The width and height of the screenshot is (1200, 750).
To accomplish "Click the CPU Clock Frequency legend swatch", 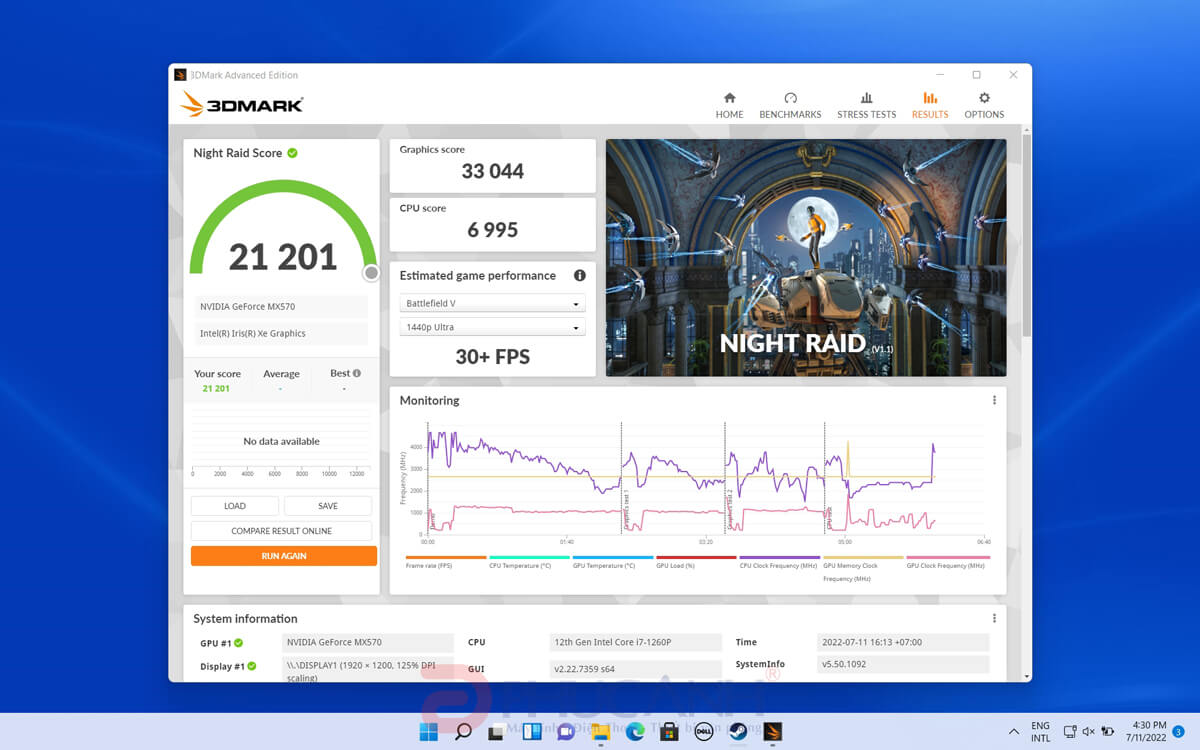I will coord(780,557).
